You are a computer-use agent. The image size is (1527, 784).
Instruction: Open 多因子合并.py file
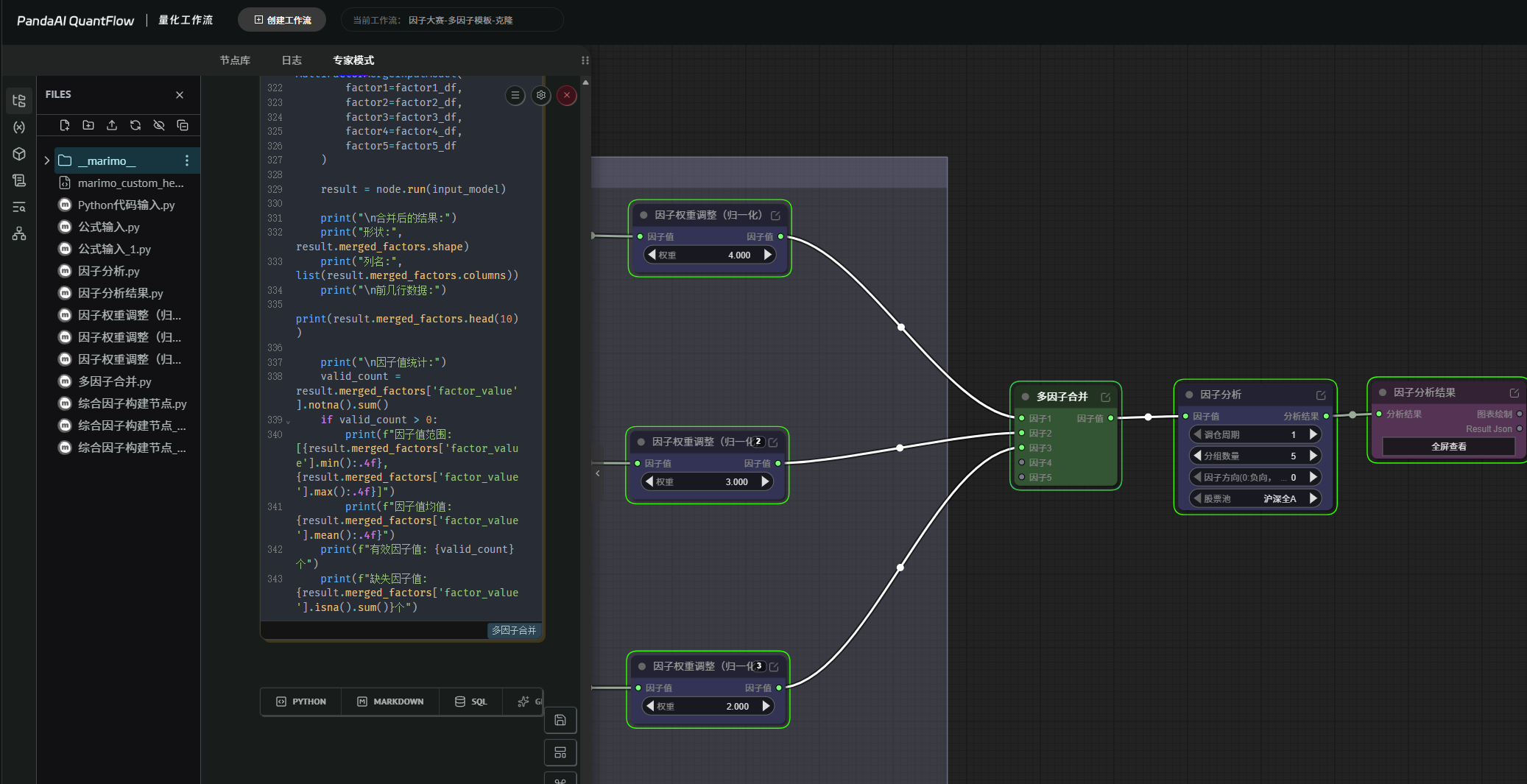point(115,381)
